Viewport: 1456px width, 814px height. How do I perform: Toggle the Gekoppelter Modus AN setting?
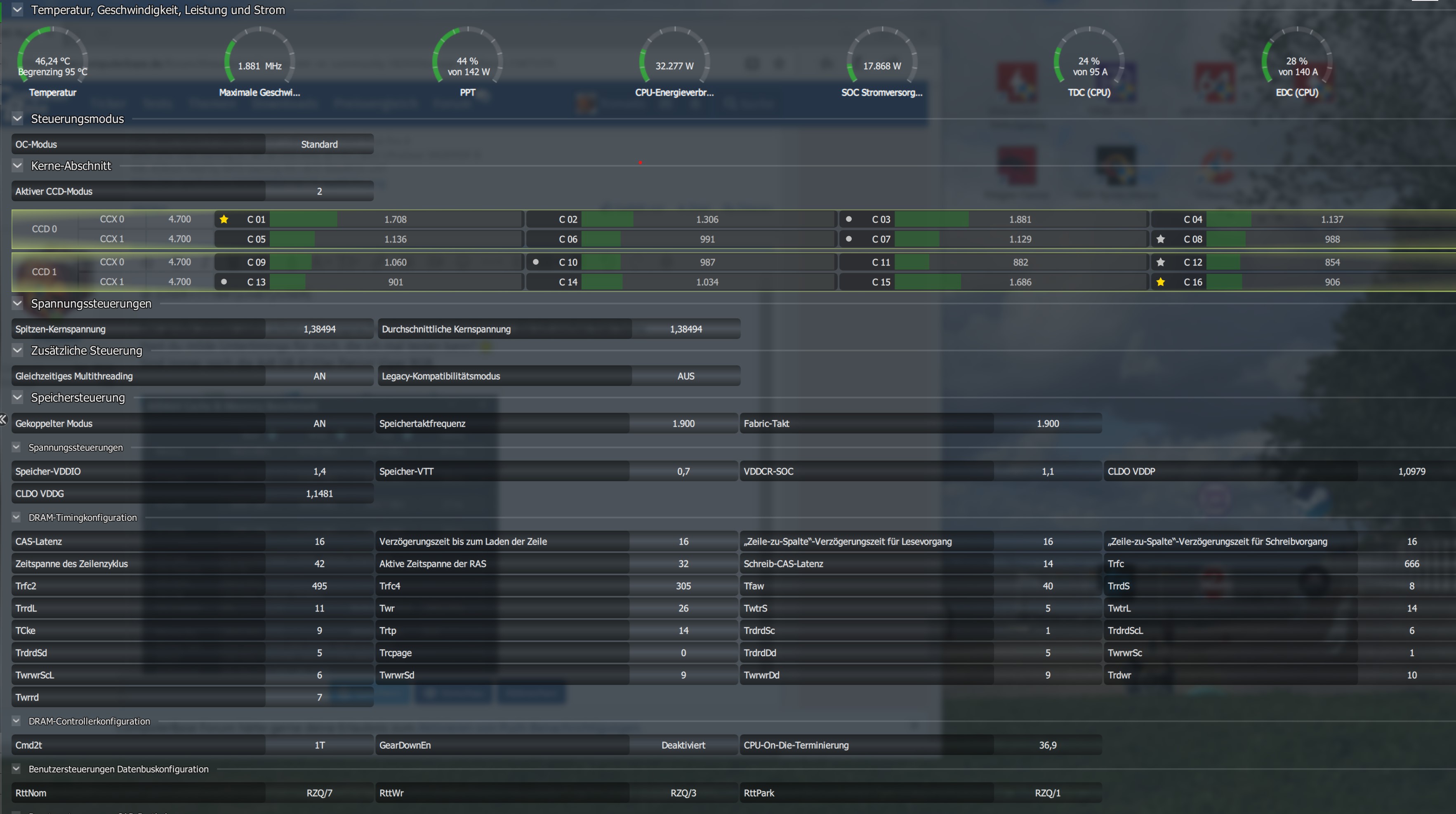click(x=319, y=423)
